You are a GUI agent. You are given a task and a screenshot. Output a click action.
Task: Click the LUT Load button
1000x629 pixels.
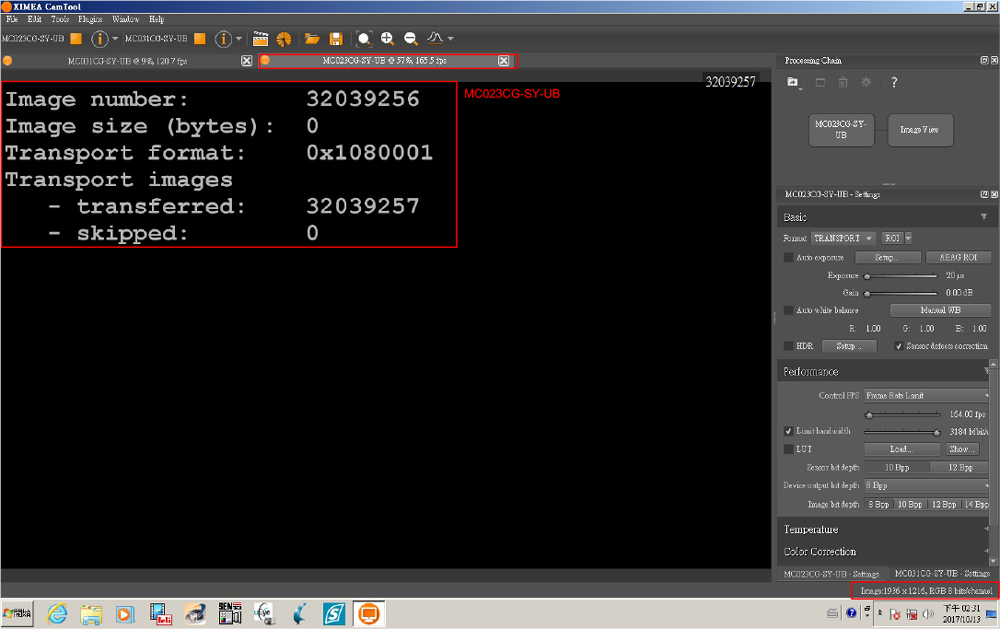902,449
